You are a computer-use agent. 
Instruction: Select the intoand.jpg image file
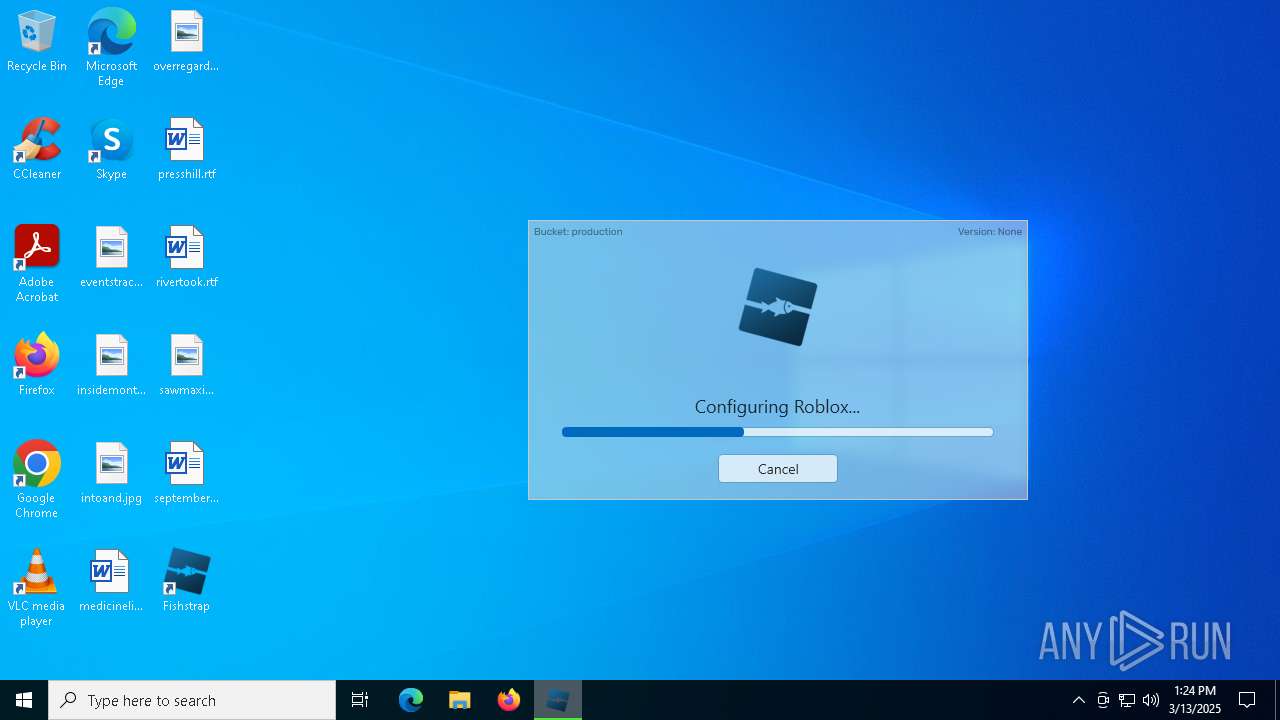(x=111, y=474)
